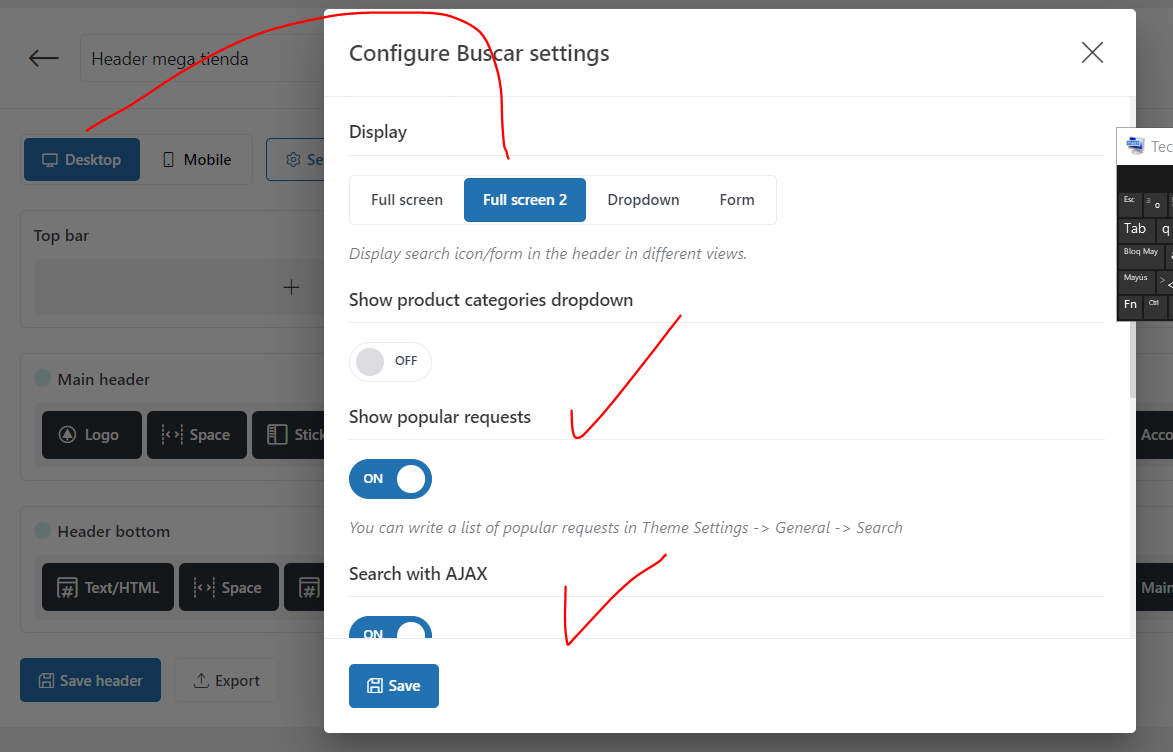Toggle Show product categories dropdown switch

click(x=390, y=361)
